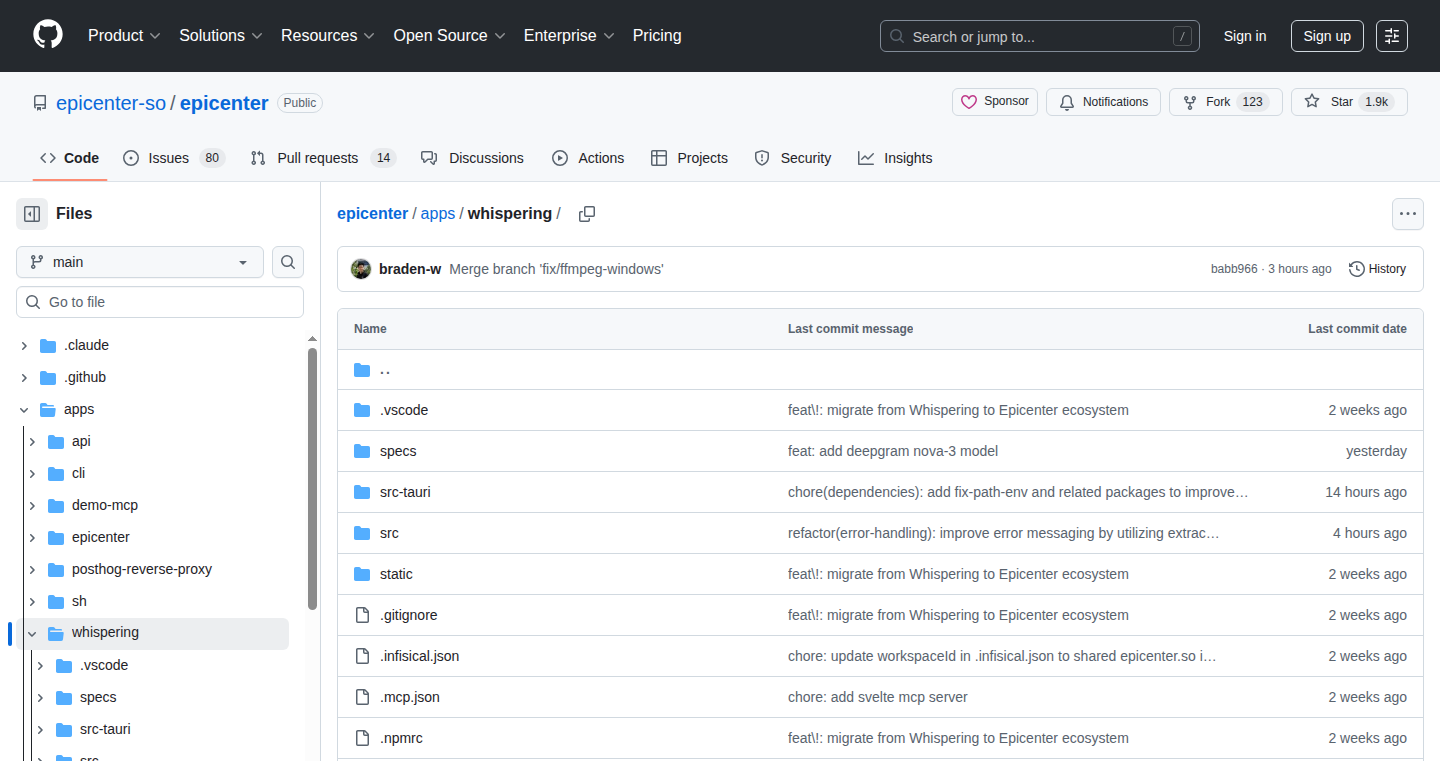Image resolution: width=1440 pixels, height=761 pixels.
Task: Open the deepgram nova-3 commit message
Action: [x=893, y=451]
